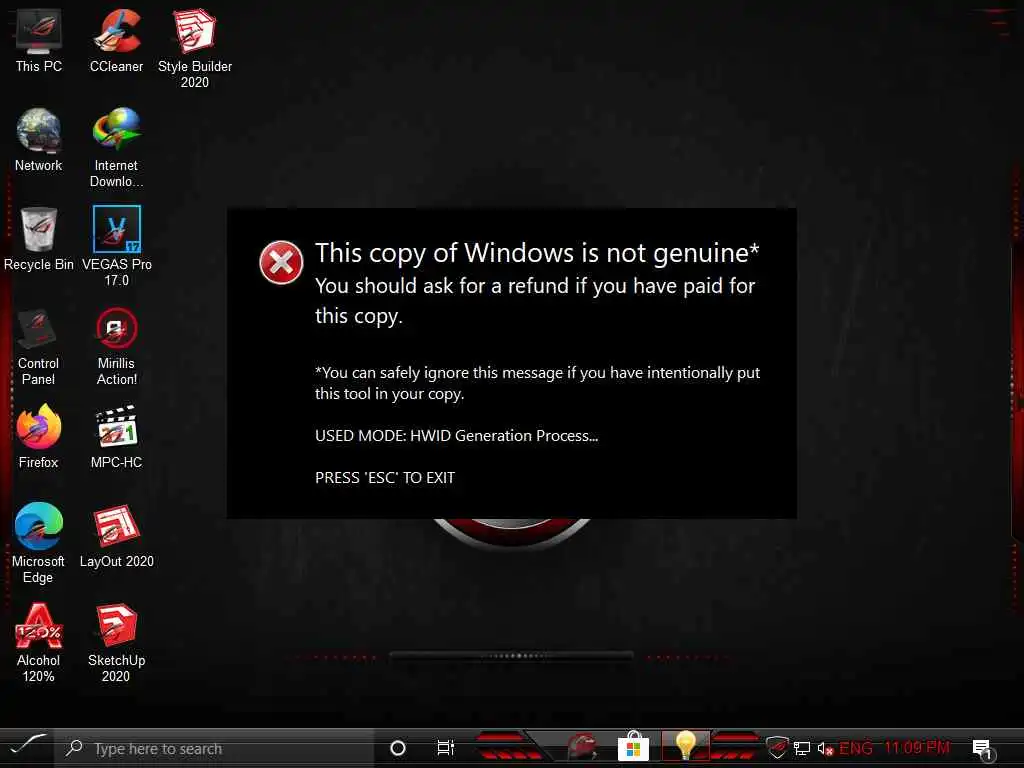Image resolution: width=1024 pixels, height=768 pixels.
Task: Open the clock showing 11:09 PM
Action: click(917, 747)
